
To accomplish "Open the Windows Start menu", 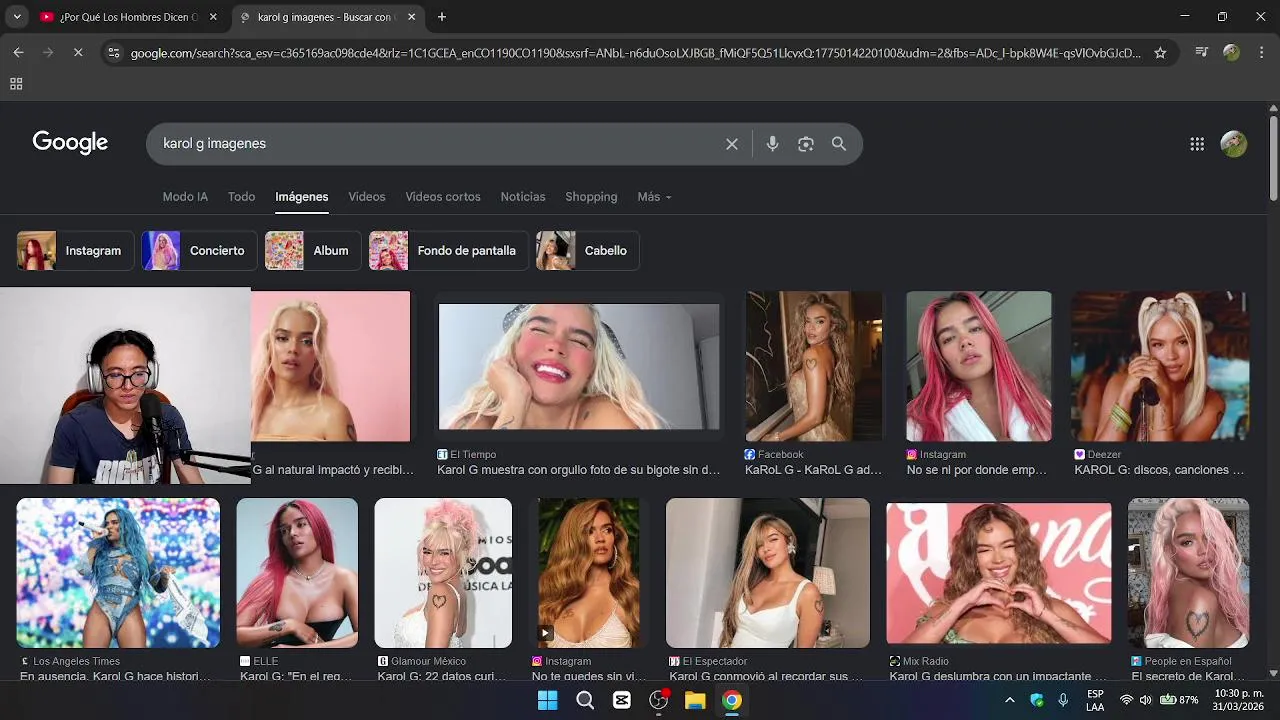I will point(548,700).
